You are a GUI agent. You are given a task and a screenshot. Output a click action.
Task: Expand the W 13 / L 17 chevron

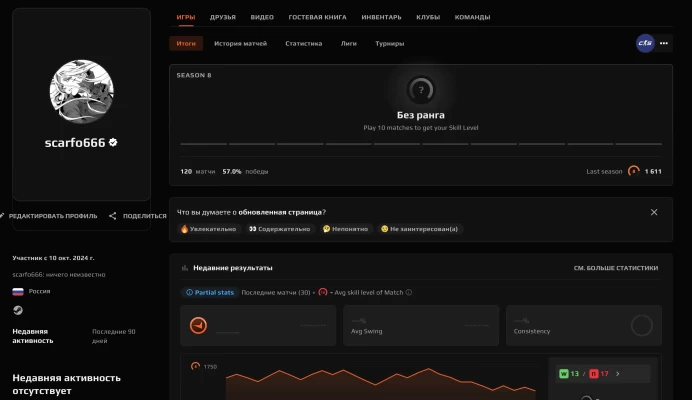(618, 374)
